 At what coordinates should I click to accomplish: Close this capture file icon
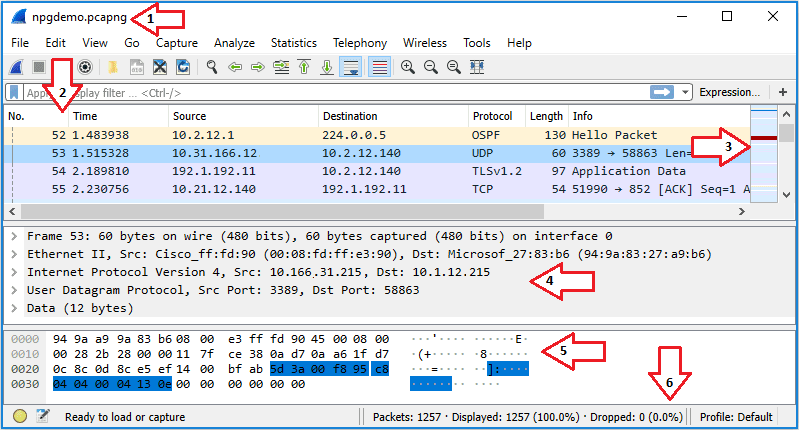click(160, 67)
